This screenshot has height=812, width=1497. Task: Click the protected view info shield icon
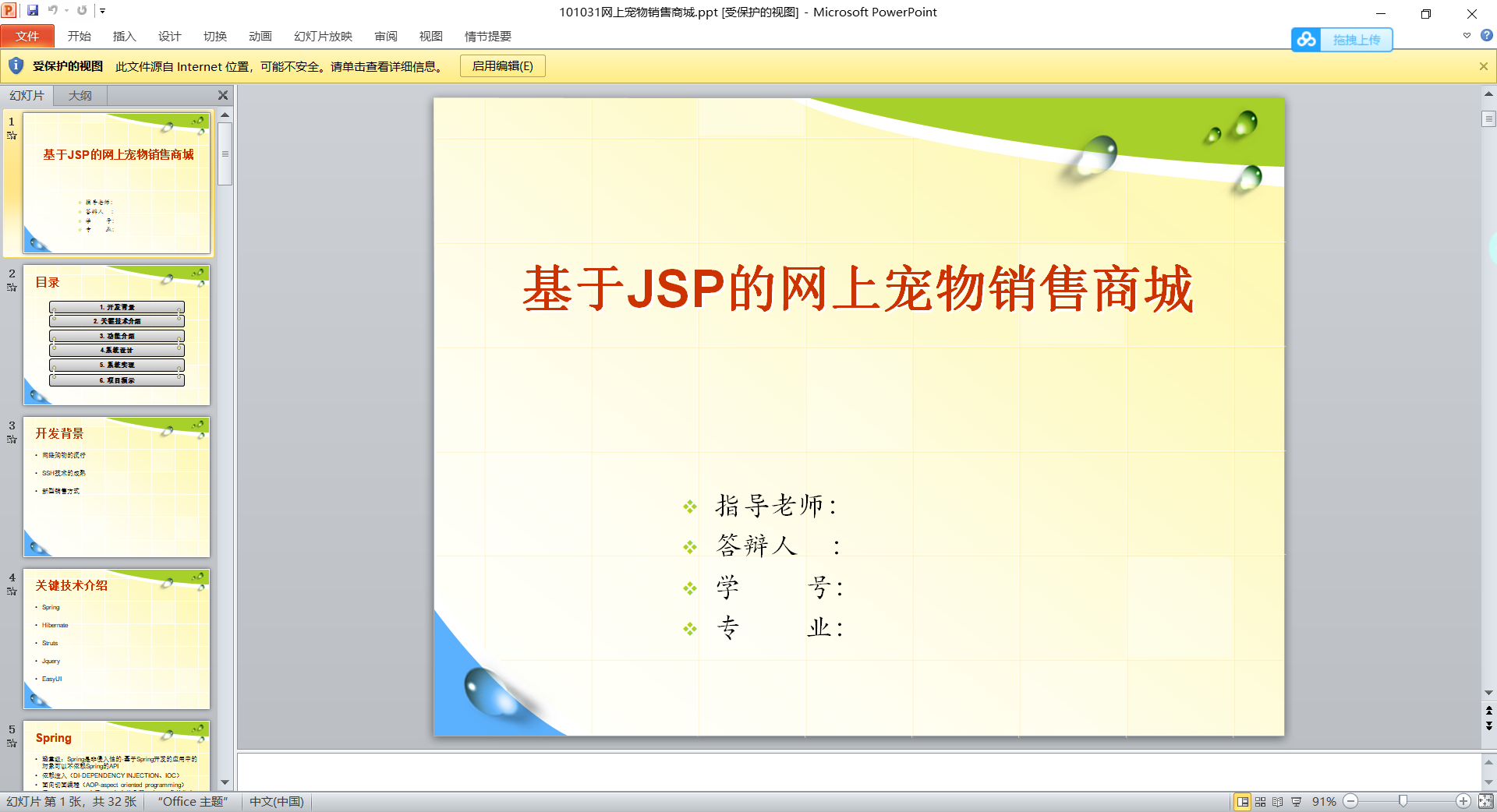tap(16, 66)
